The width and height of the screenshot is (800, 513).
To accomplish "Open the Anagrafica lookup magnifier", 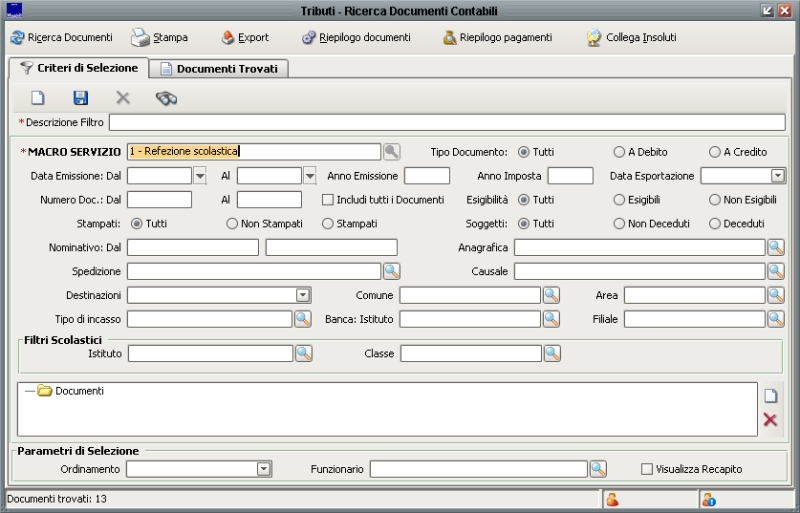I will (x=775, y=247).
